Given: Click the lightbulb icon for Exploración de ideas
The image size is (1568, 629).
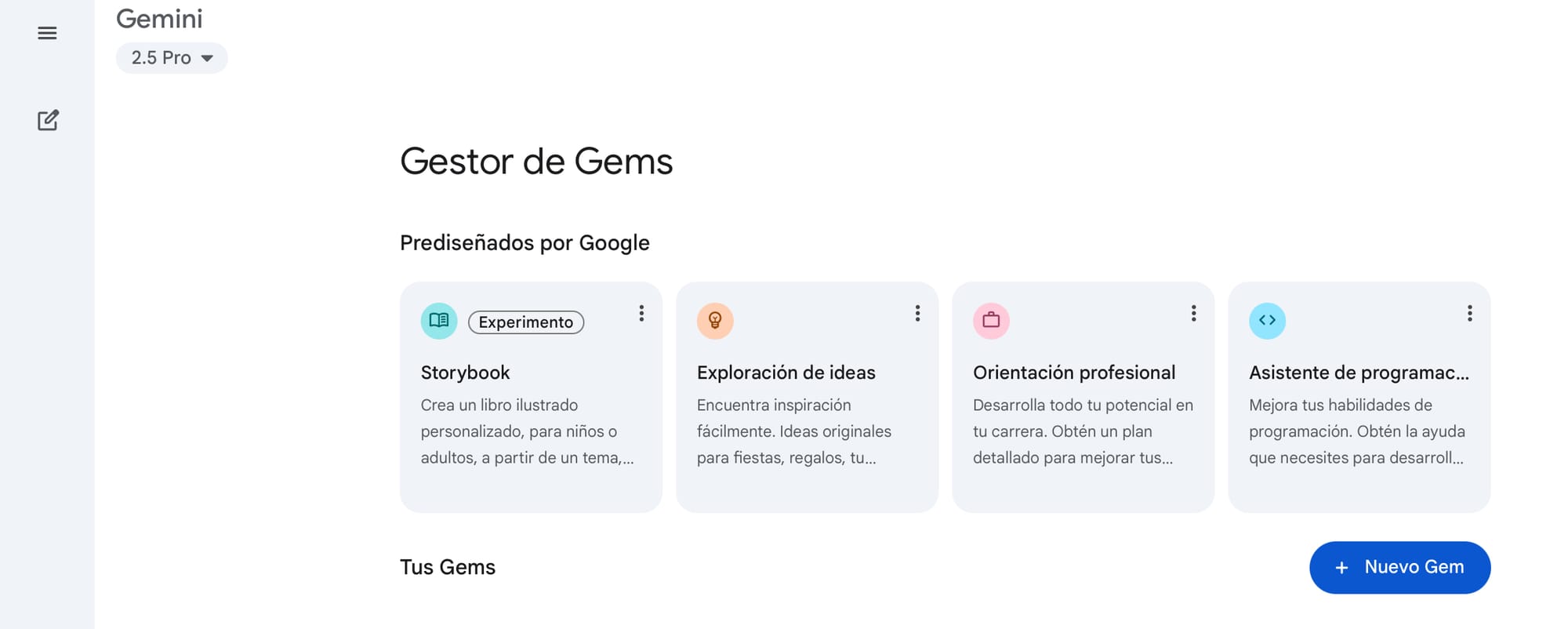Looking at the screenshot, I should point(715,321).
